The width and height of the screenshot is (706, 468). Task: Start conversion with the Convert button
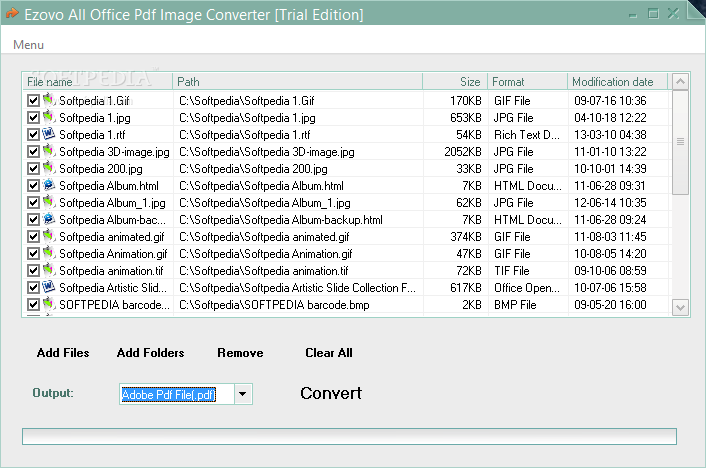(331, 393)
